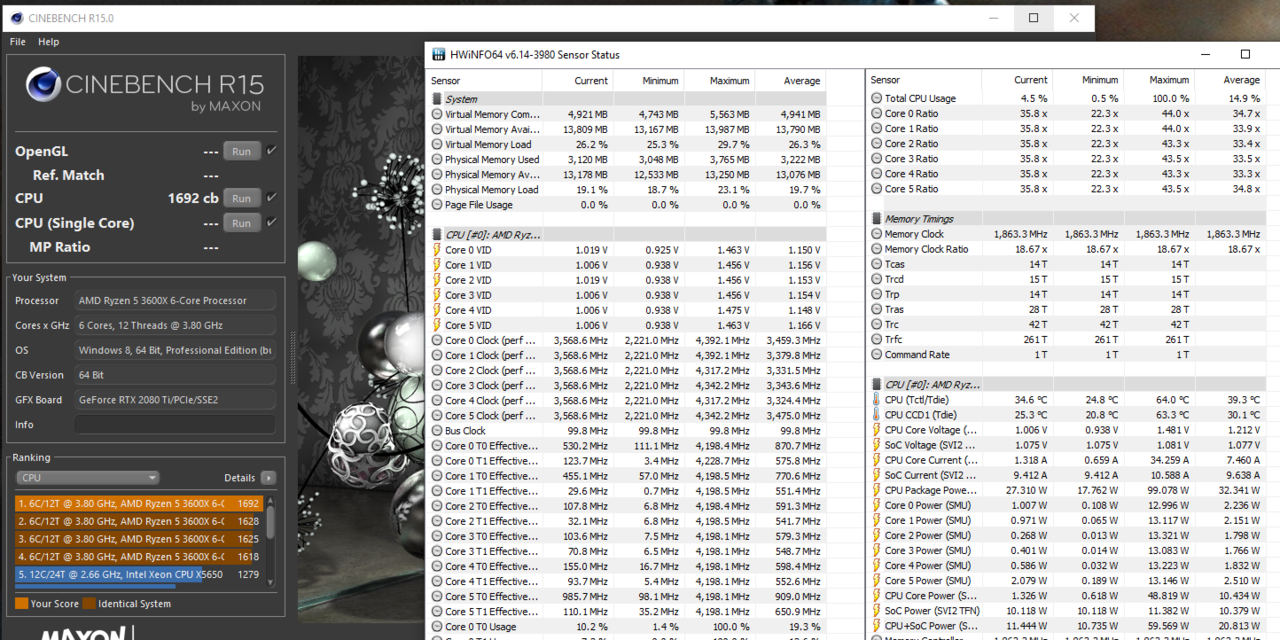Select the Core 5 T0 Effective row
1280x640 pixels.
click(x=627, y=596)
